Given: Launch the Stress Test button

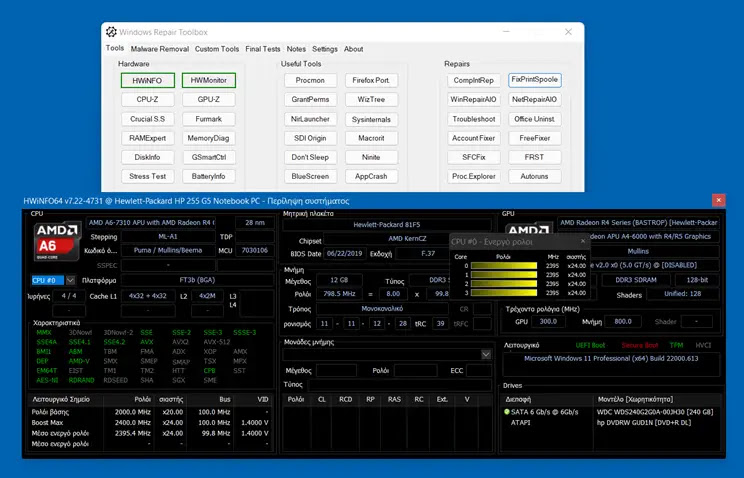Looking at the screenshot, I should click(148, 176).
